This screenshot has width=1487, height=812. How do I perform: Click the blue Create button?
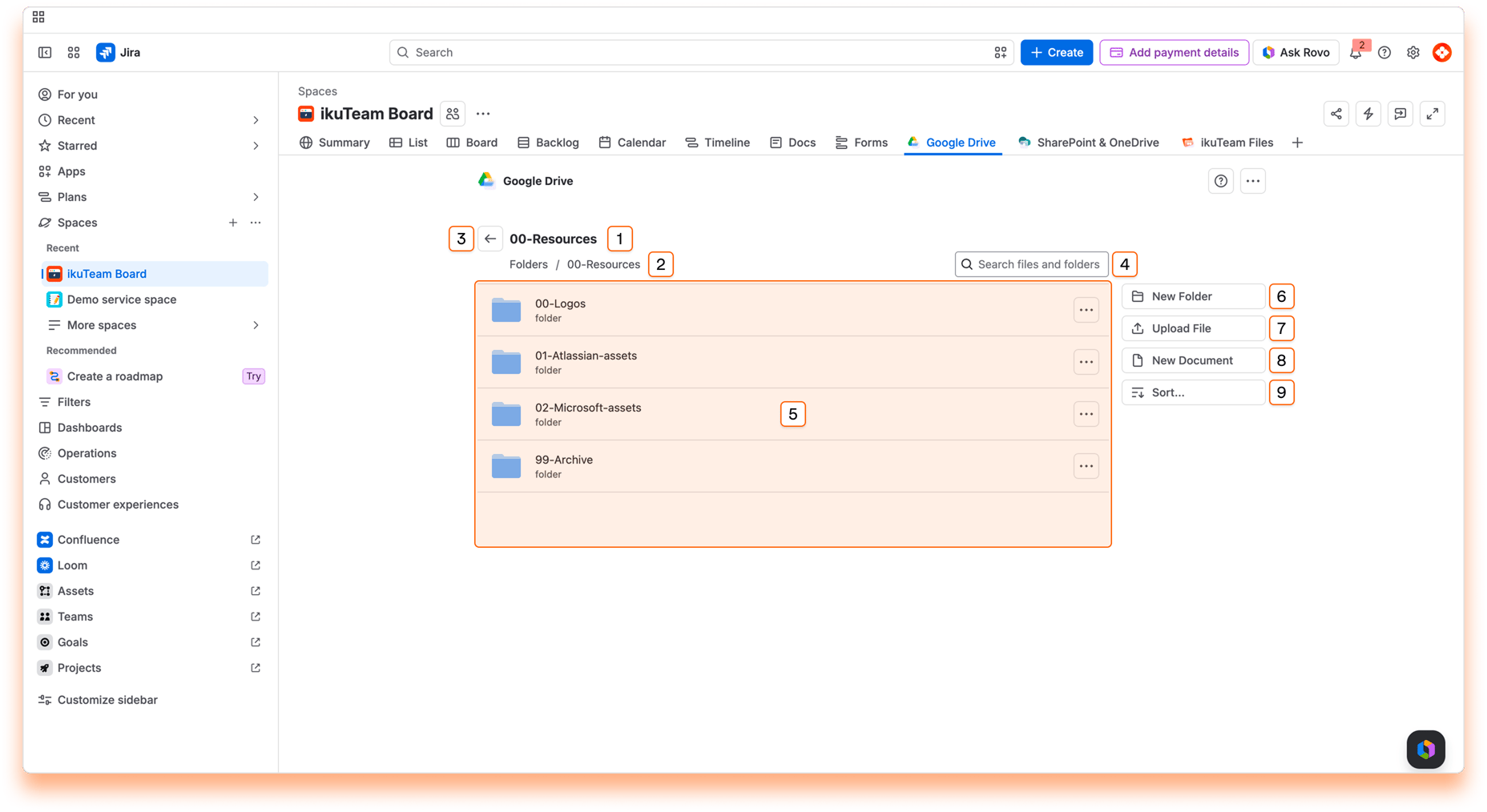click(x=1057, y=52)
